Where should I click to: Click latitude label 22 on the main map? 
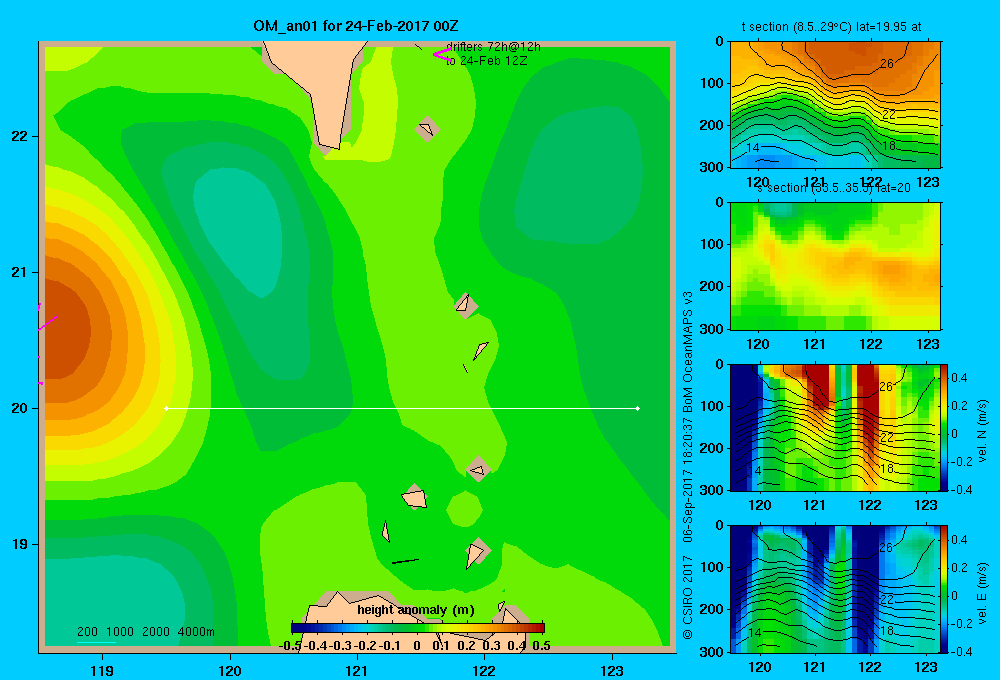(x=20, y=136)
